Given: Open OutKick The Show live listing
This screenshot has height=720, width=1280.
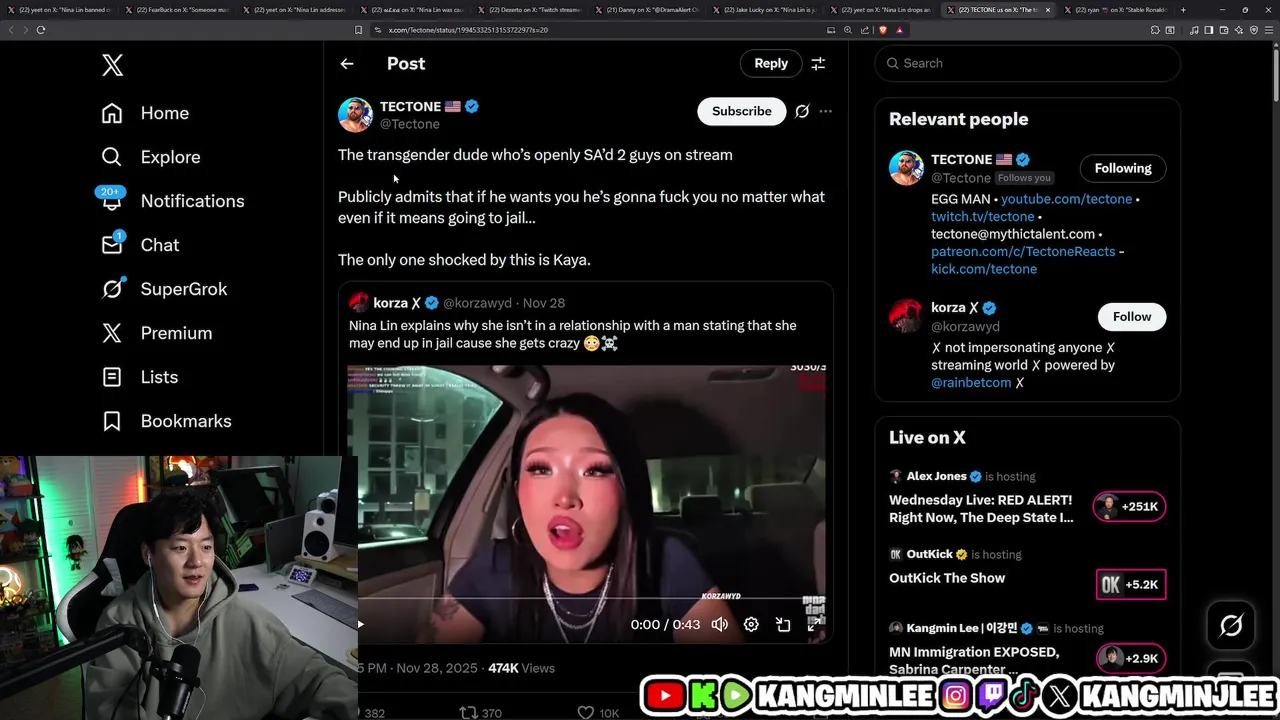Looking at the screenshot, I should point(947,578).
